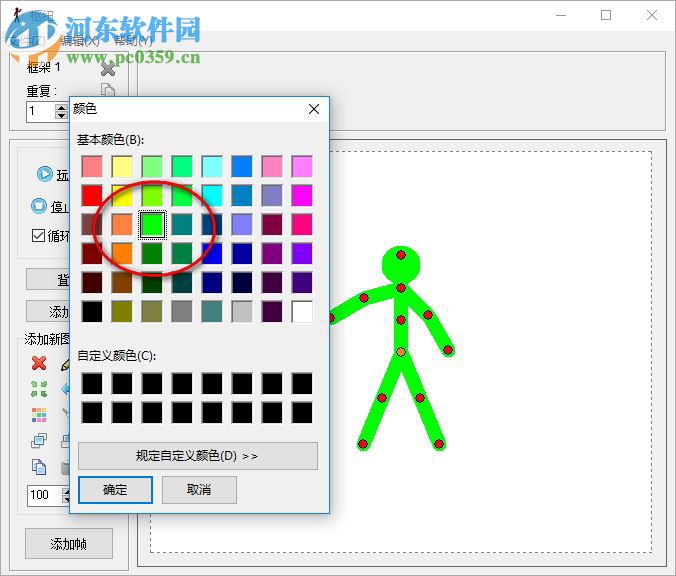The width and height of the screenshot is (676, 576).
Task: Click the 添加帧 add frame button
Action: [69, 544]
